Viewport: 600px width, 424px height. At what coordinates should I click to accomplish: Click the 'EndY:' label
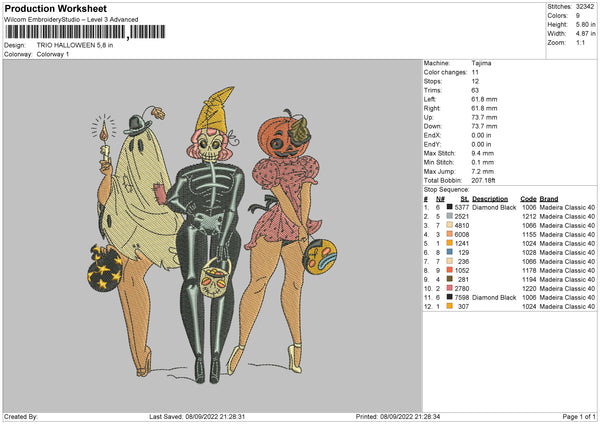(x=432, y=144)
